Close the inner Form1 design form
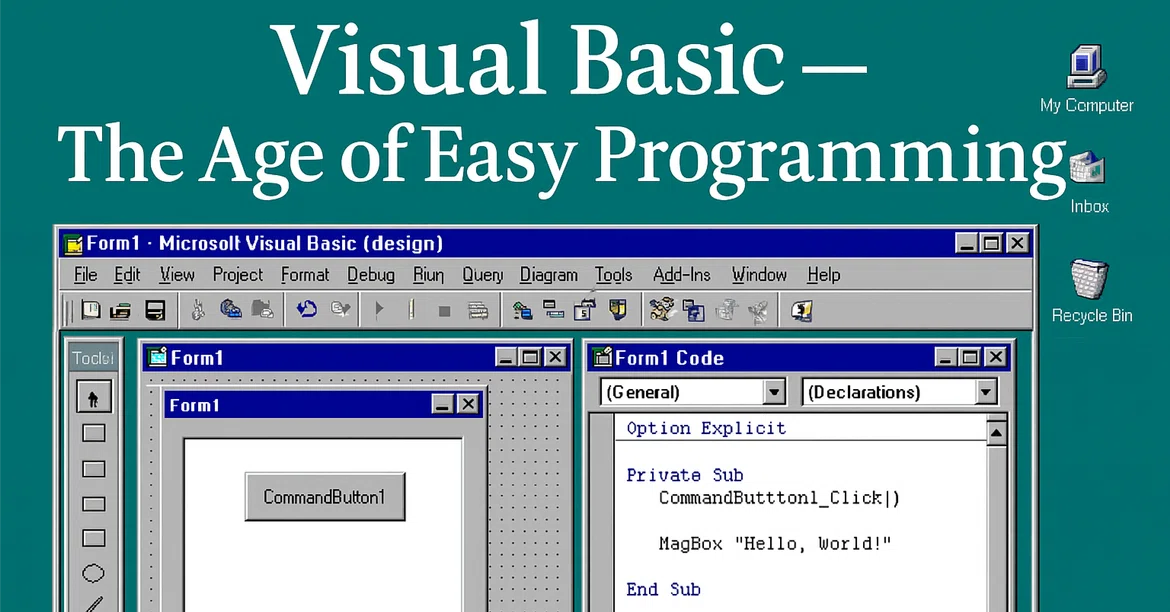1170x612 pixels. point(467,405)
